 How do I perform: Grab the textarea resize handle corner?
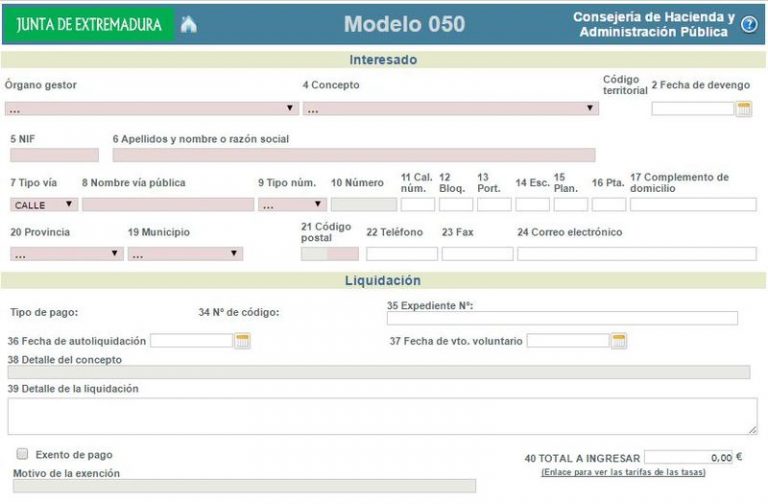(753, 430)
